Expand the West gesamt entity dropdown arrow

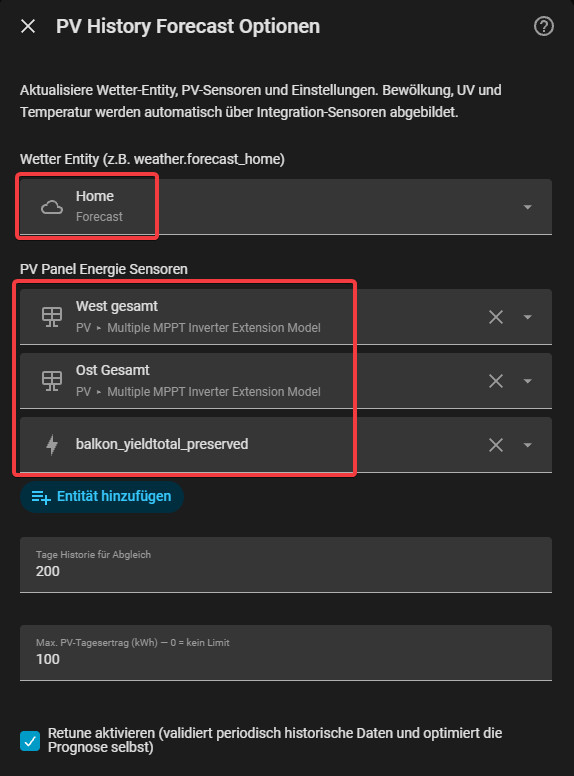pos(527,317)
